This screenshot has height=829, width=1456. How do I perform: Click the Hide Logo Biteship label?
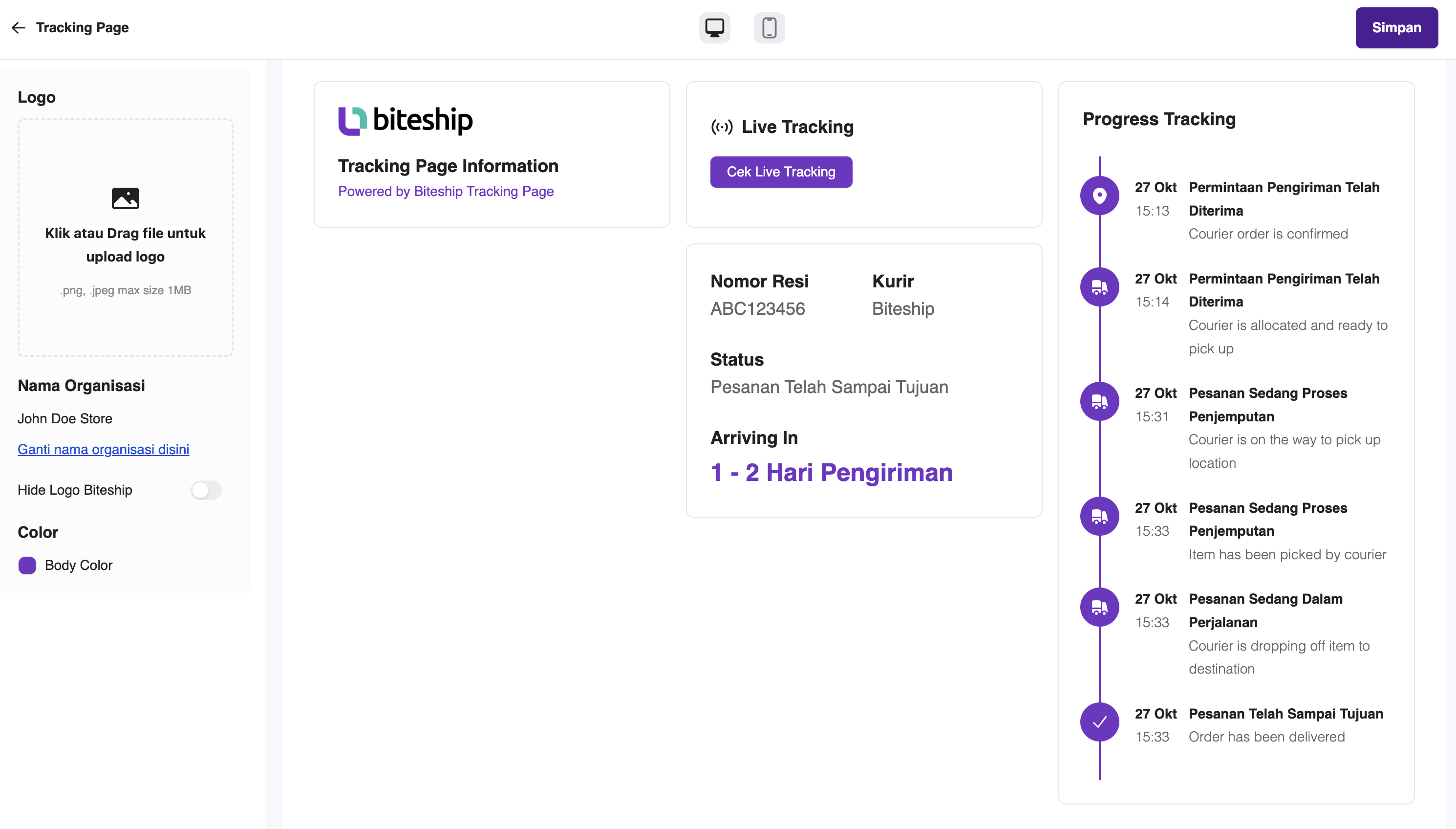75,490
